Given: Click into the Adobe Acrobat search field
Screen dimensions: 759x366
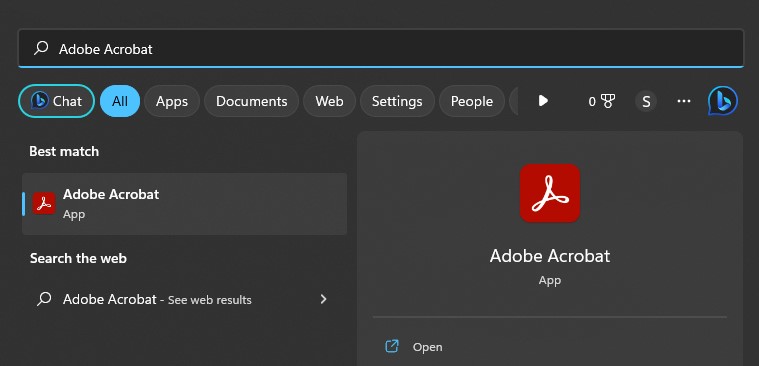Looking at the screenshot, I should point(380,48).
